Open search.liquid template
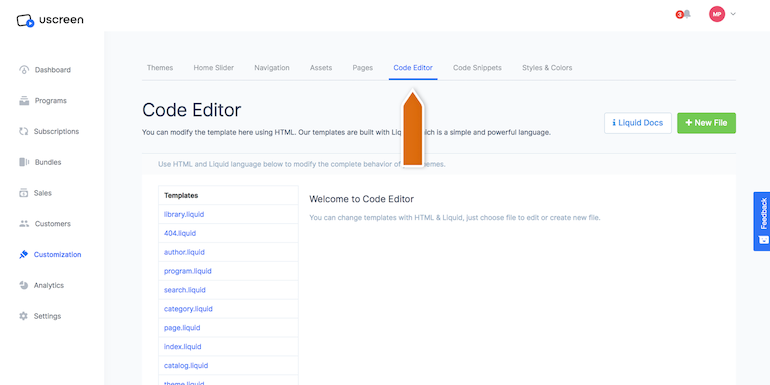The width and height of the screenshot is (770, 385). [185, 290]
